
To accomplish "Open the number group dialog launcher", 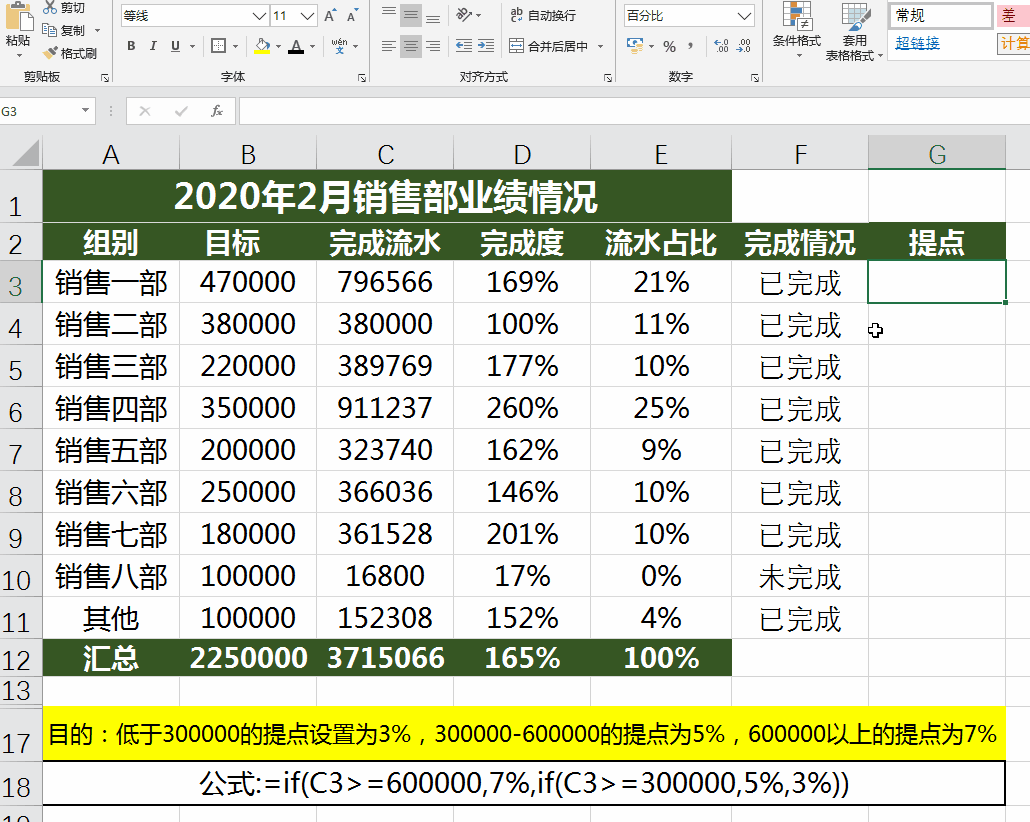I will click(x=755, y=78).
